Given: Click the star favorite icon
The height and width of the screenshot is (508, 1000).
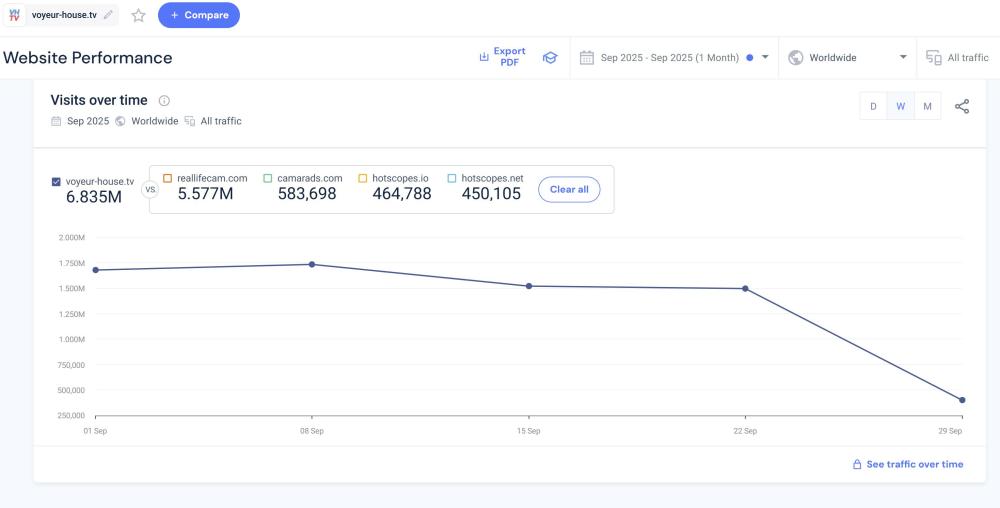Looking at the screenshot, I should [x=139, y=15].
